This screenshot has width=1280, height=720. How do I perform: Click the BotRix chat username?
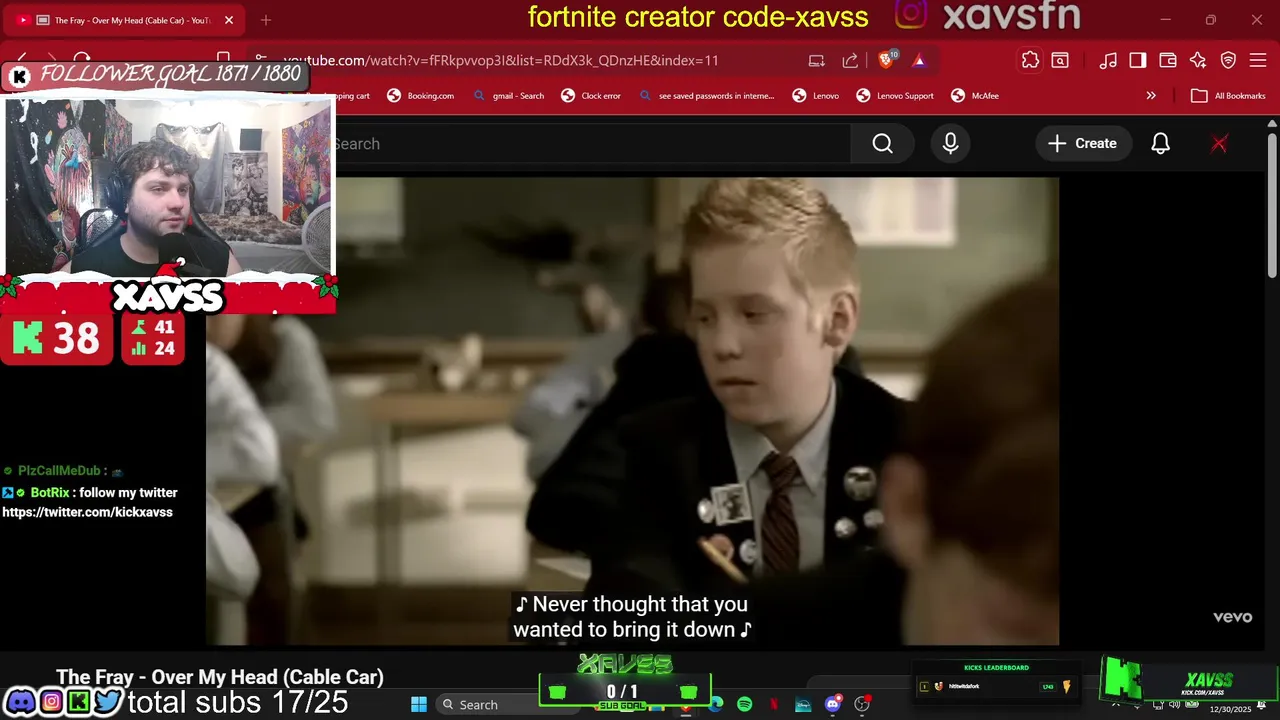click(50, 493)
